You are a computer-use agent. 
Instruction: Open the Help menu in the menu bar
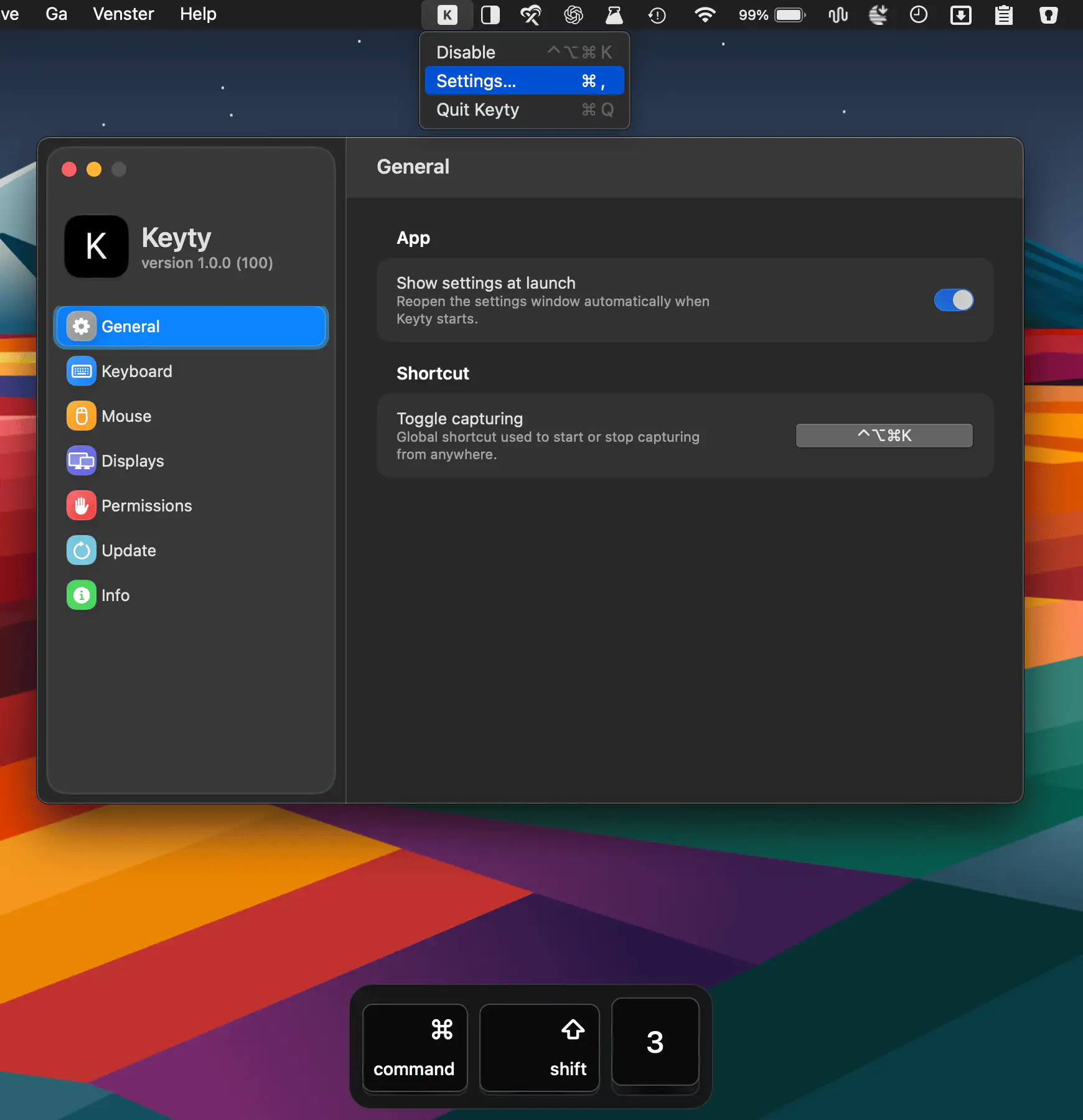pyautogui.click(x=199, y=14)
